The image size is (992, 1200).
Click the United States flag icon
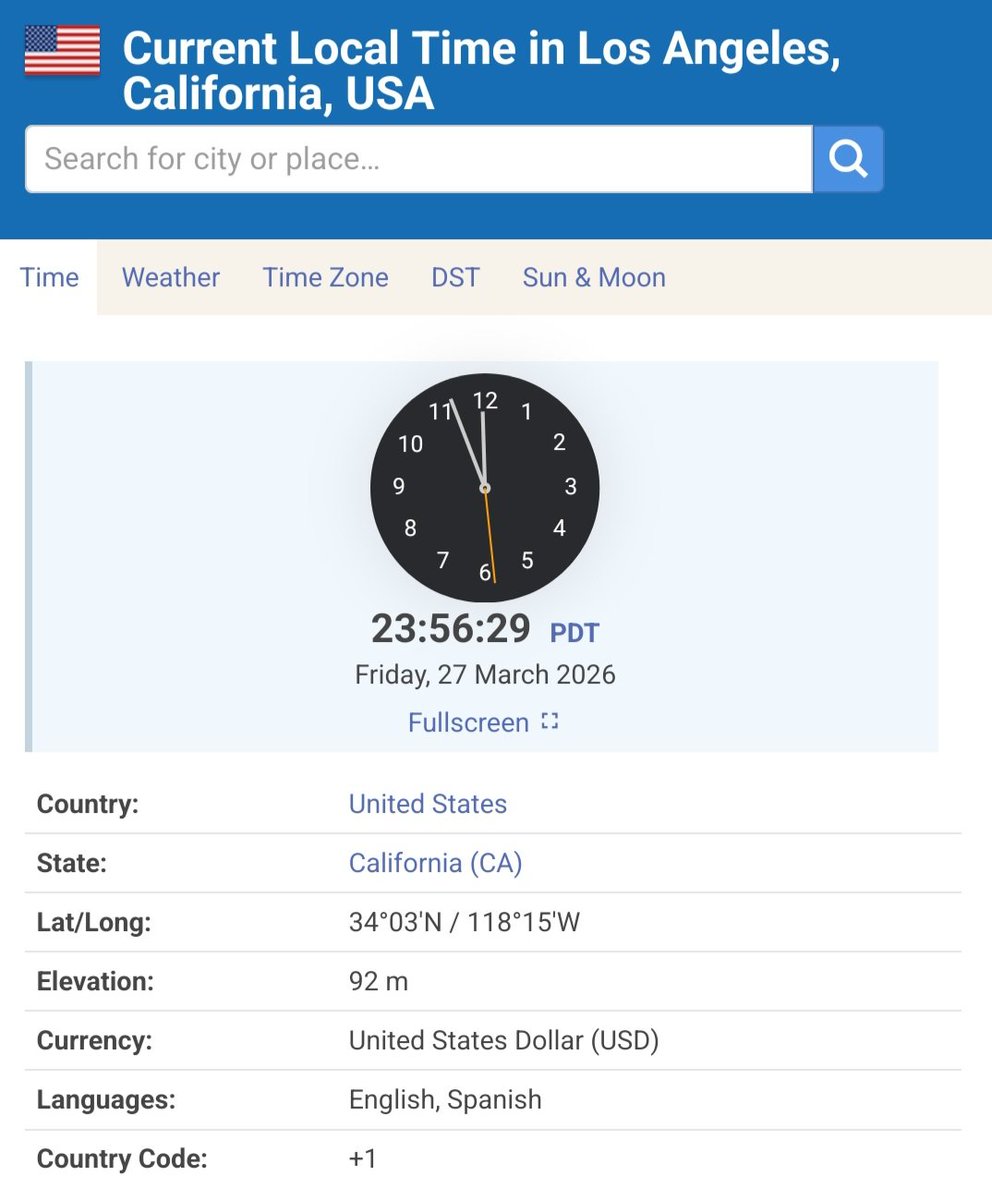click(x=62, y=50)
